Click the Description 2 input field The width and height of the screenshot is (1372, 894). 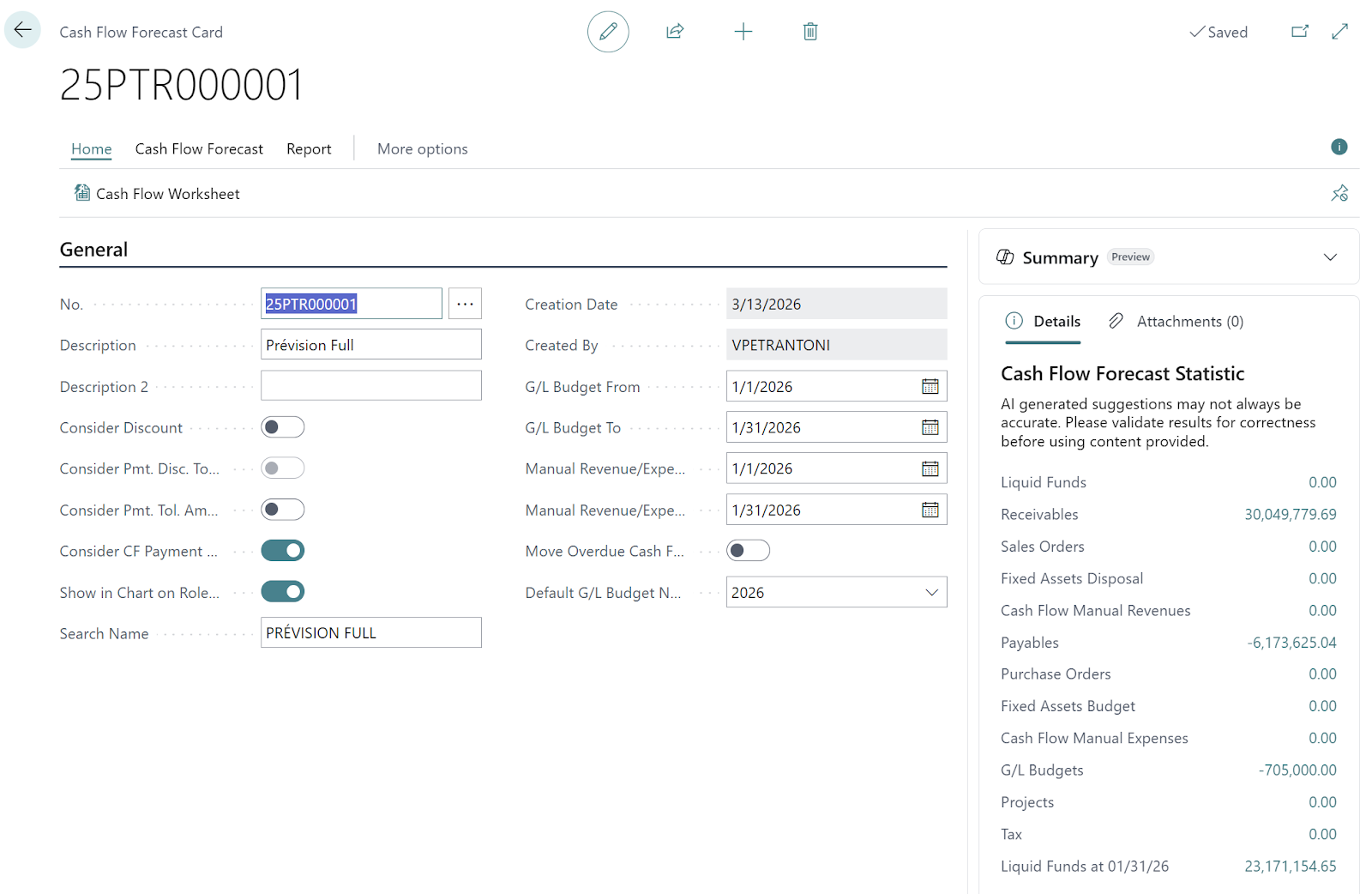coord(370,386)
